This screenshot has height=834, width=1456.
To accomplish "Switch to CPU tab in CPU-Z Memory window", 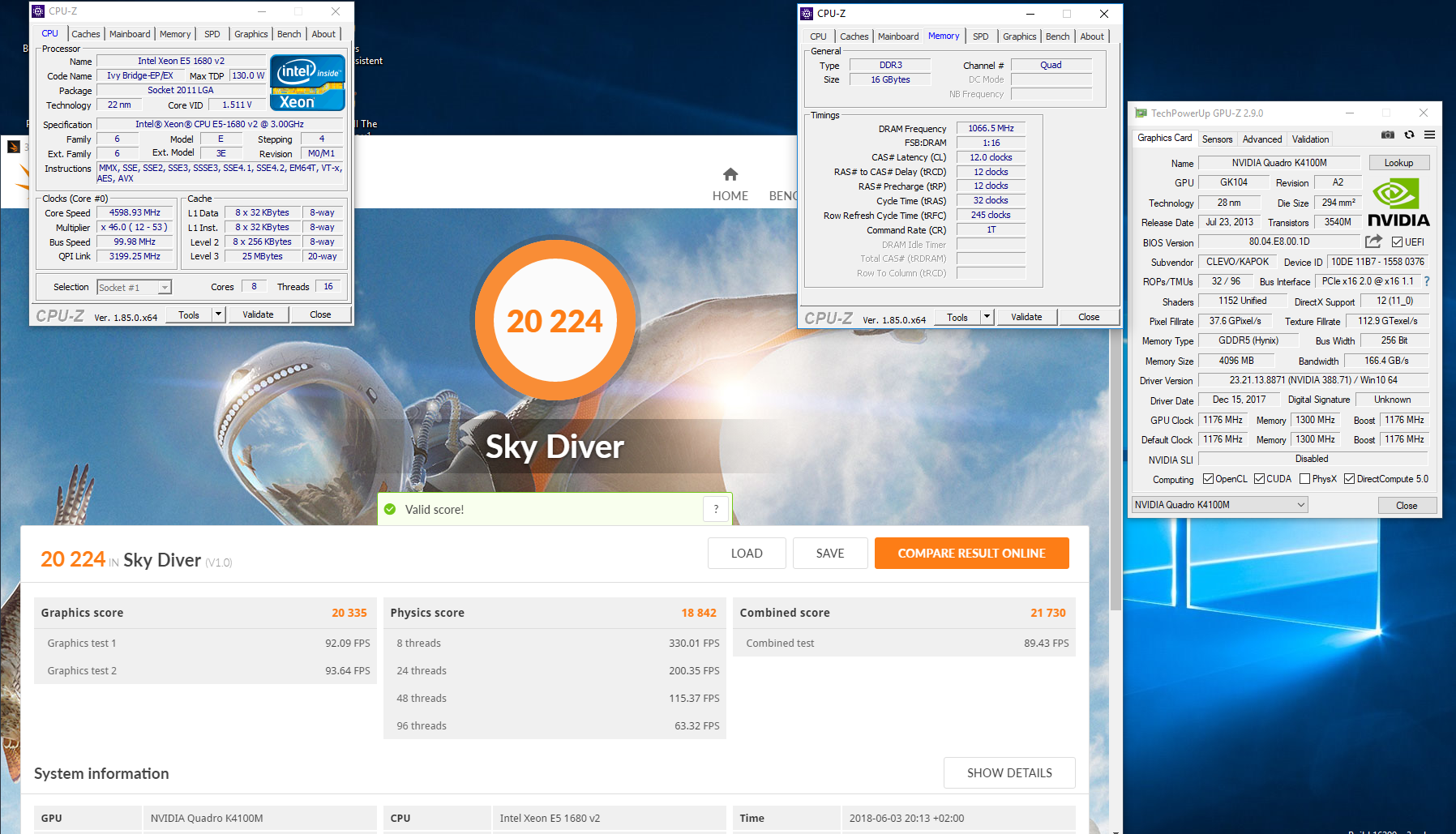I will click(818, 36).
